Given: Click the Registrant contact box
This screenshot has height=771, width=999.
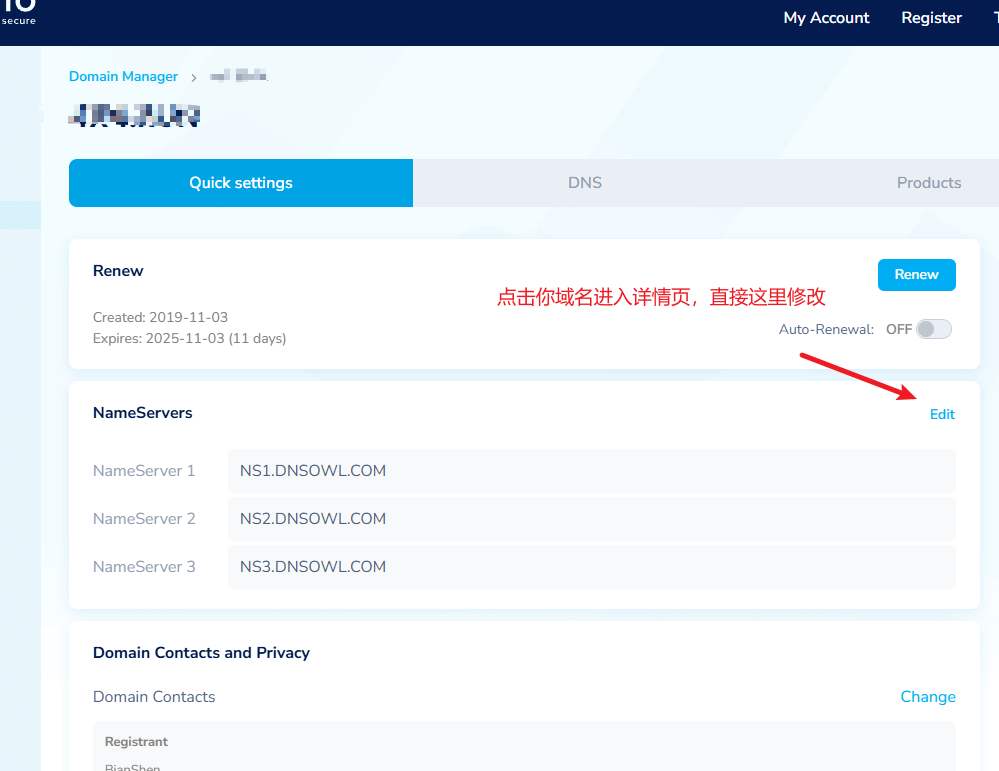Looking at the screenshot, I should tap(524, 746).
